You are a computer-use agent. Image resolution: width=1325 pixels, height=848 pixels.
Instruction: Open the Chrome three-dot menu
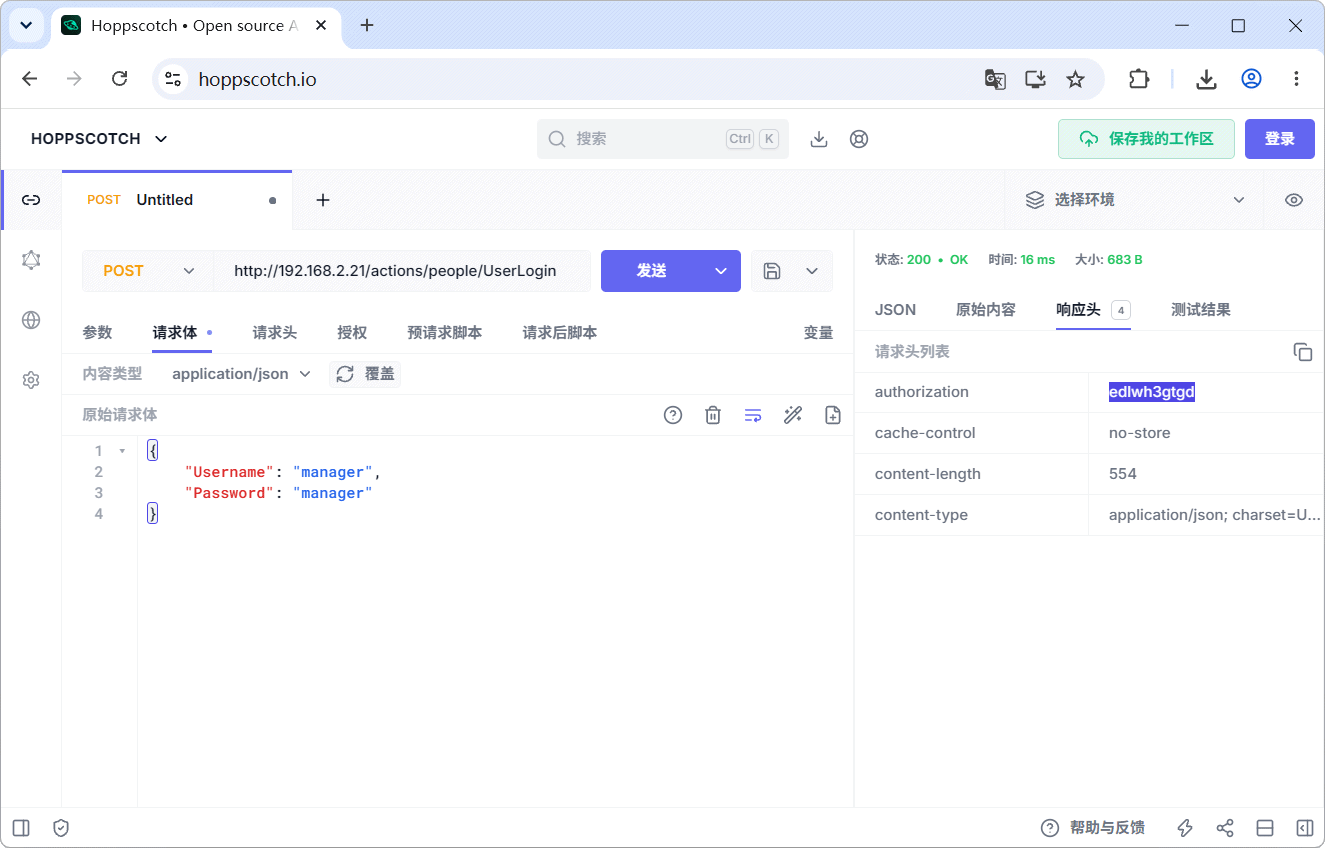pyautogui.click(x=1296, y=79)
